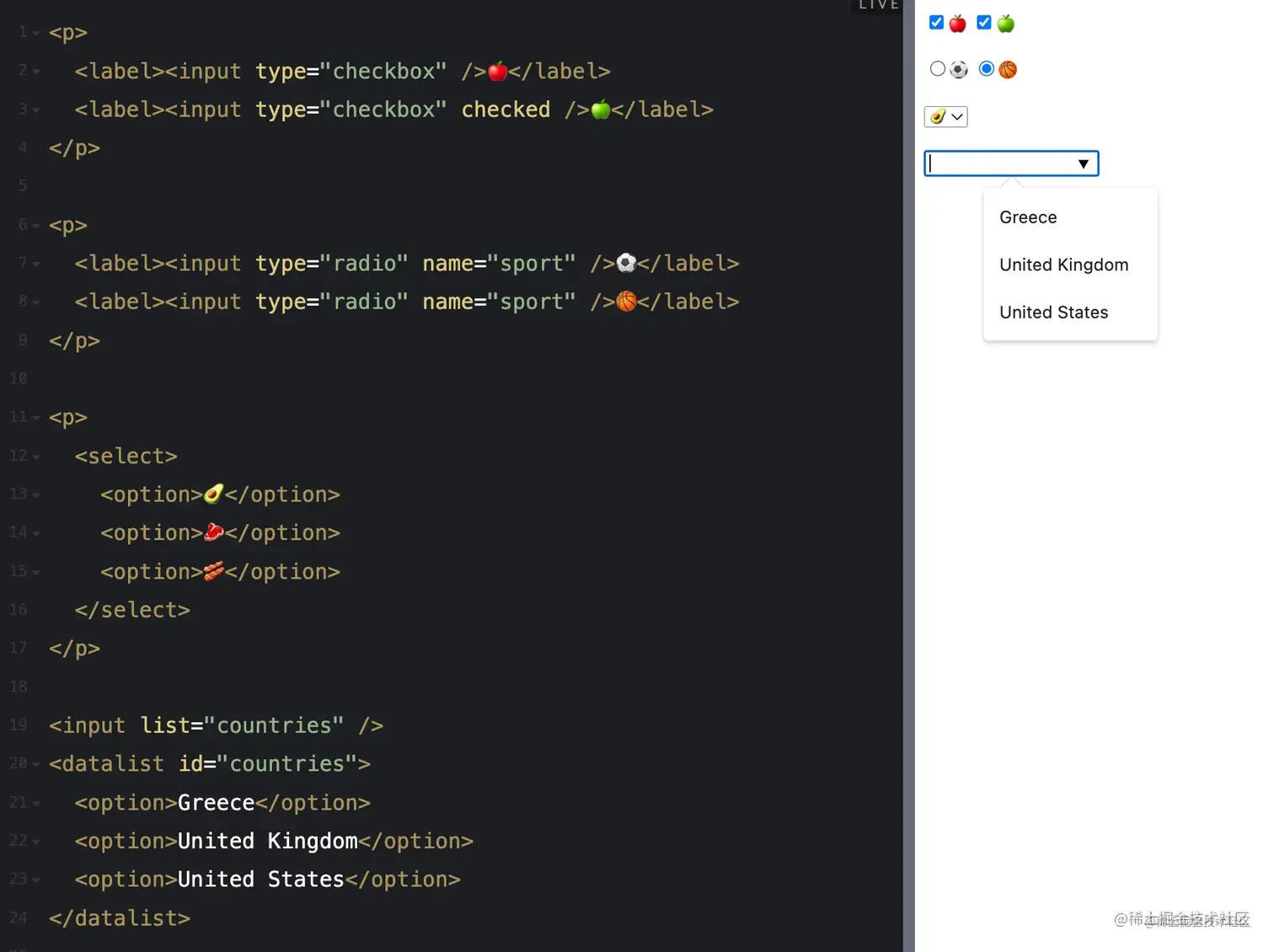The width and height of the screenshot is (1274, 952).
Task: Click the countries datalist input field
Action: 1011,163
